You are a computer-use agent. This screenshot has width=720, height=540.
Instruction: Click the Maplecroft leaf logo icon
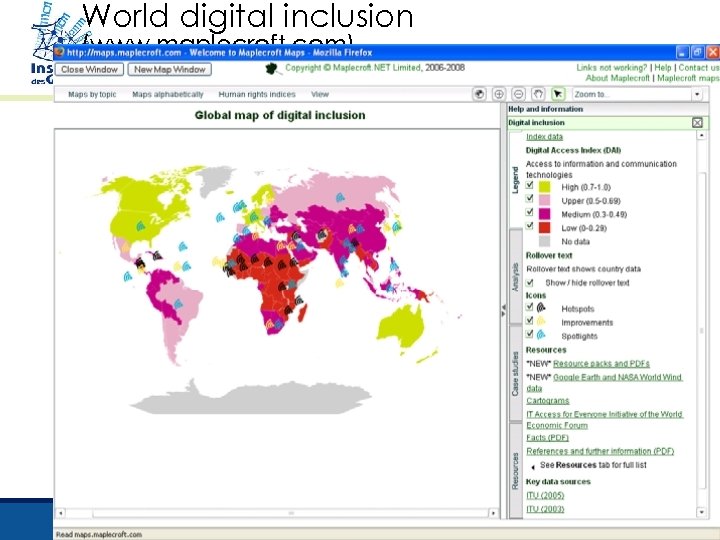point(272,69)
